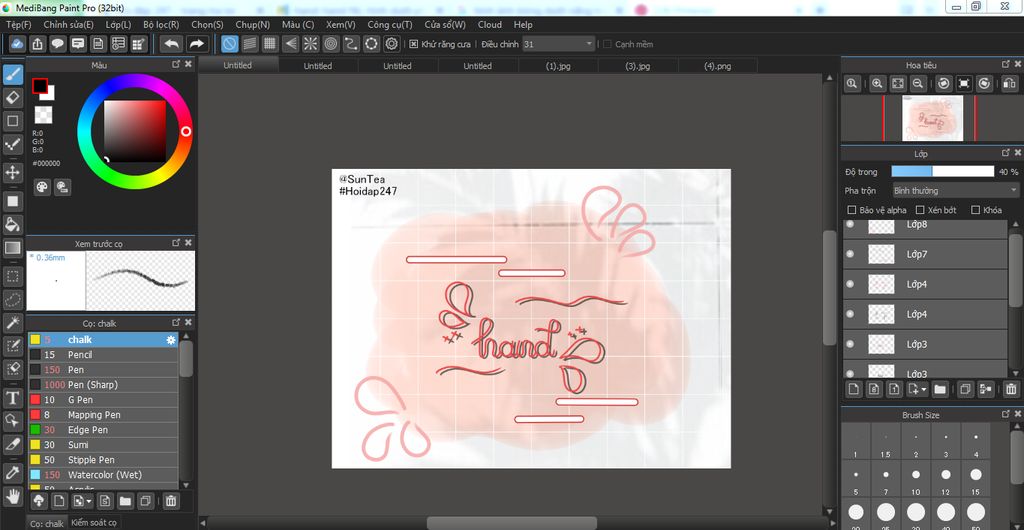The image size is (1024, 530).
Task: Toggle the Khử răng cưa checkbox
Action: pos(413,44)
